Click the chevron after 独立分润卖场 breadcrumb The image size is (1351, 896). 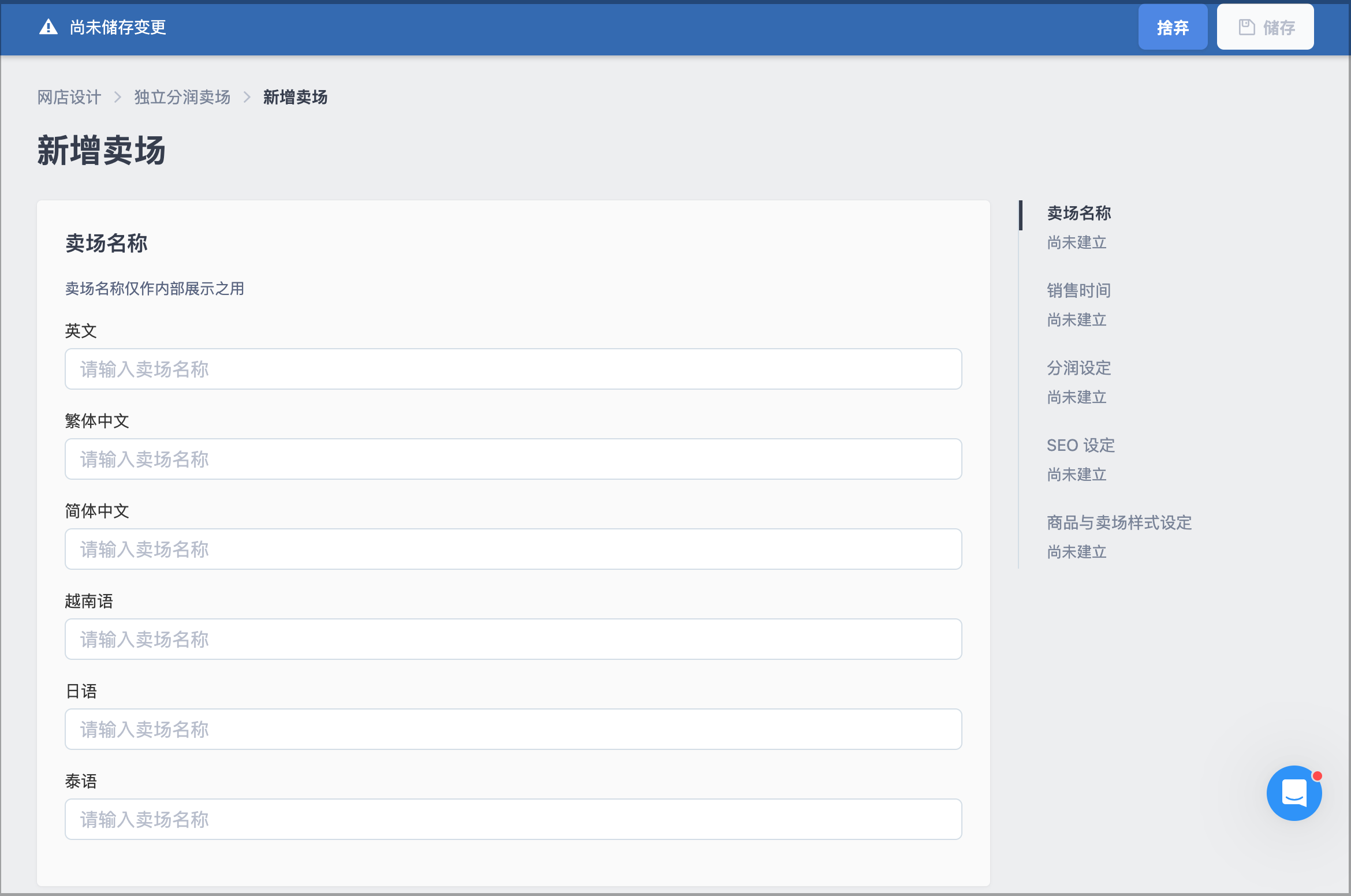click(x=247, y=97)
